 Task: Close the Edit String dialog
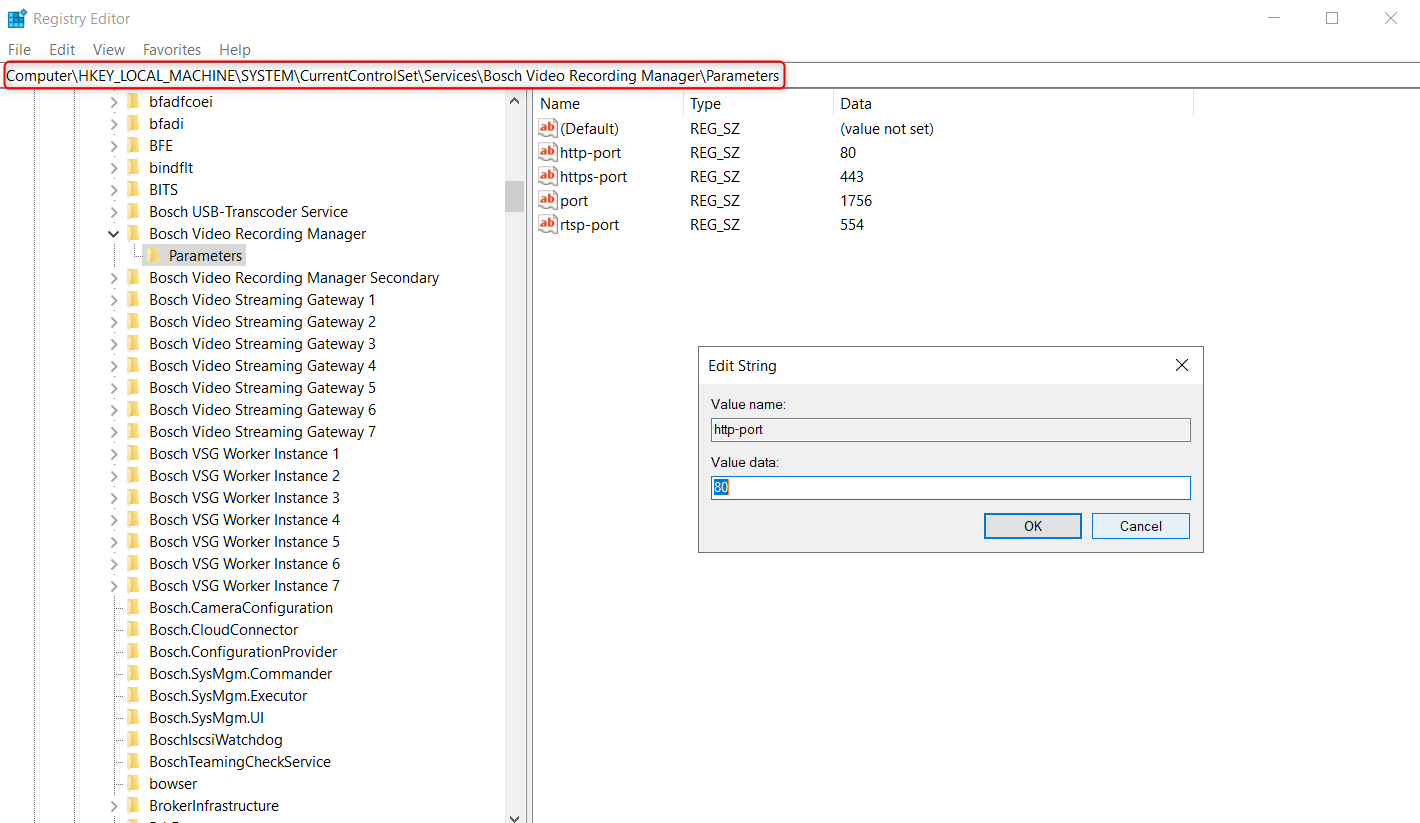click(1182, 366)
